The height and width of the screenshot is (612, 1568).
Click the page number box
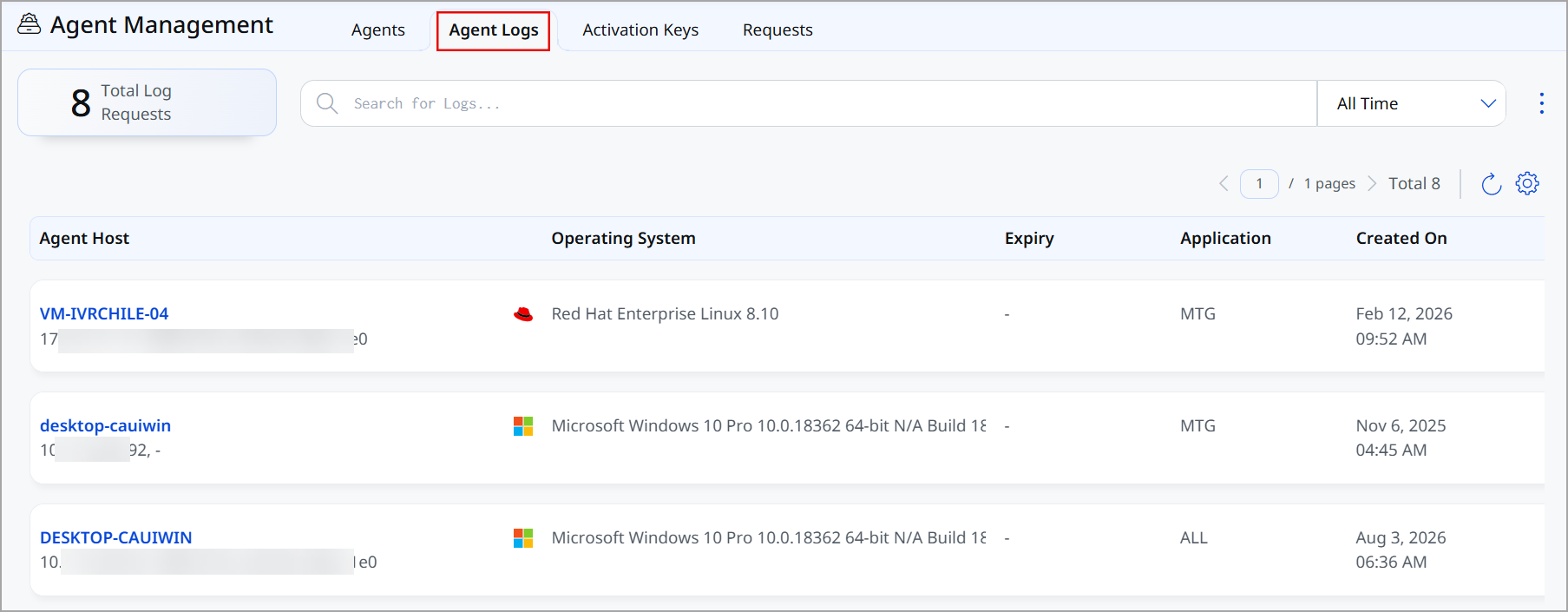point(1259,184)
